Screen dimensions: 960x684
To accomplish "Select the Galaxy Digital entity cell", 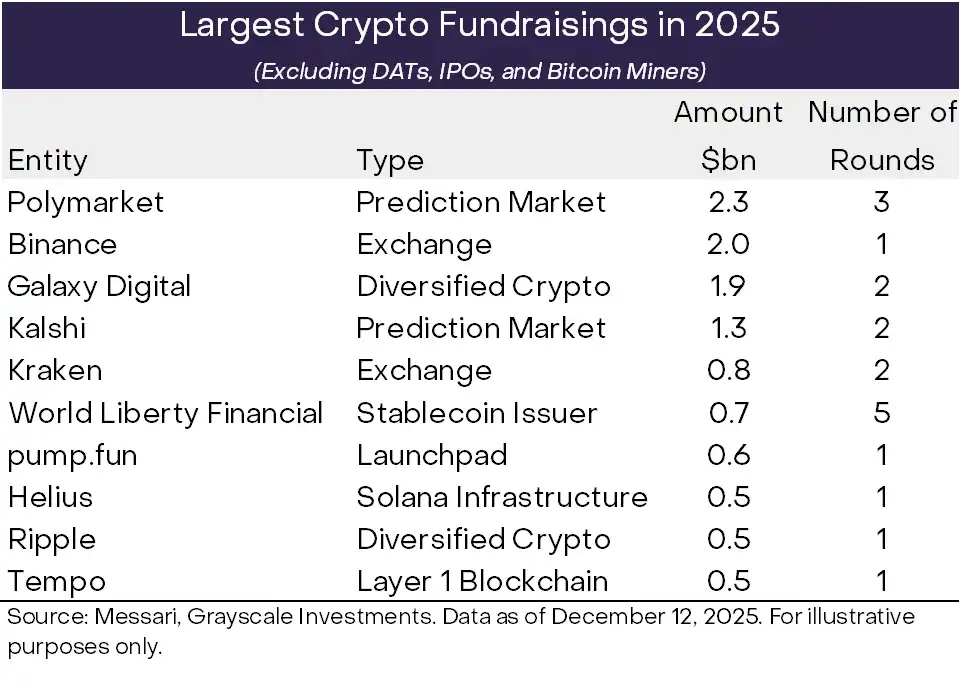I will 98,286.
